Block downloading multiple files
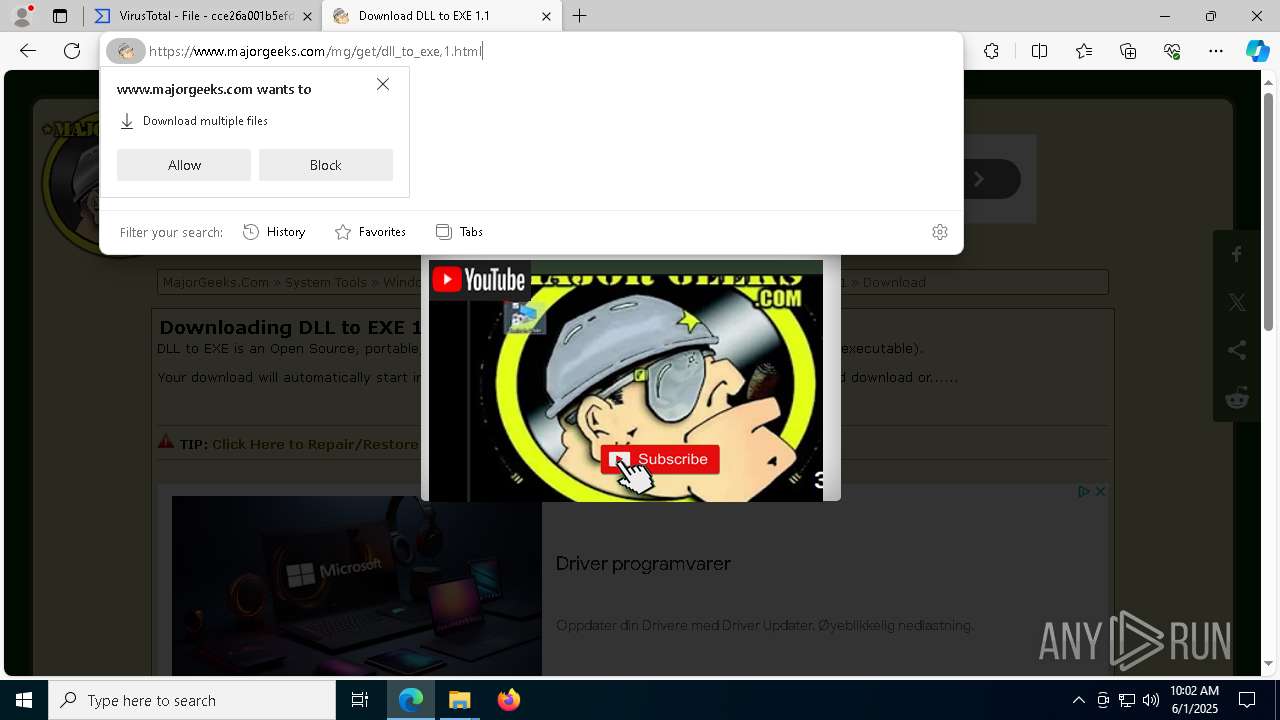 click(x=326, y=165)
